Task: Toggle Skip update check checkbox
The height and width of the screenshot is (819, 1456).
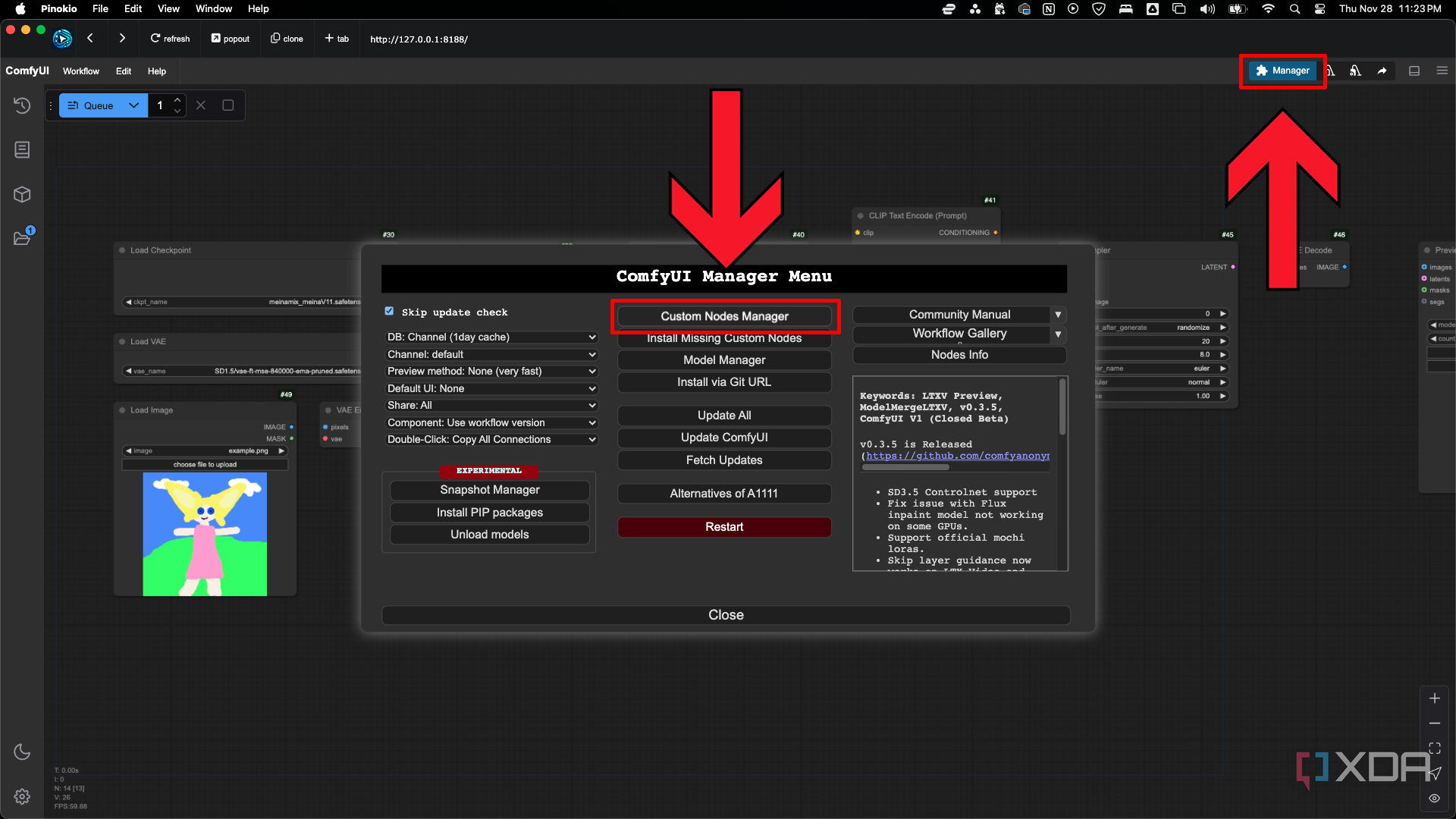Action: click(x=389, y=311)
